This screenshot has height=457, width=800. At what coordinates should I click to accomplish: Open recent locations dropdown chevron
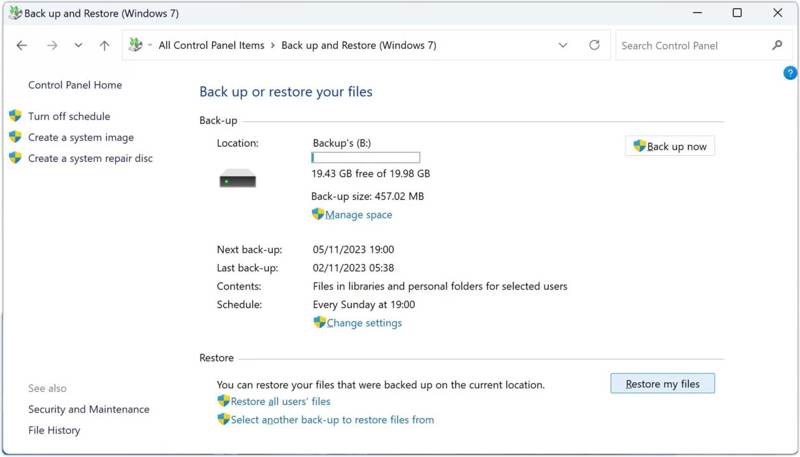[x=78, y=45]
